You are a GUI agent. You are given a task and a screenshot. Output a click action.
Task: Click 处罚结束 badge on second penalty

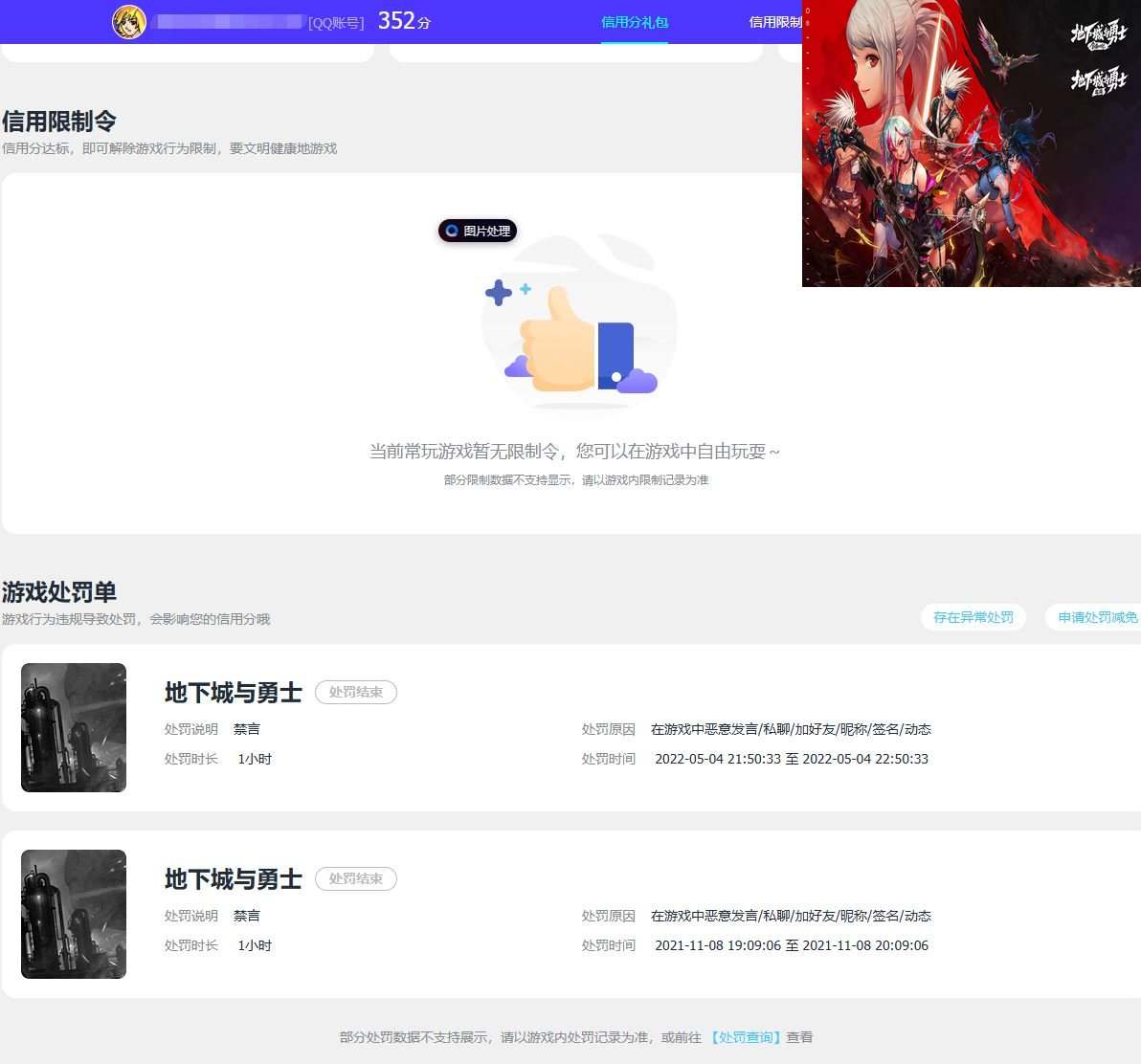356,878
